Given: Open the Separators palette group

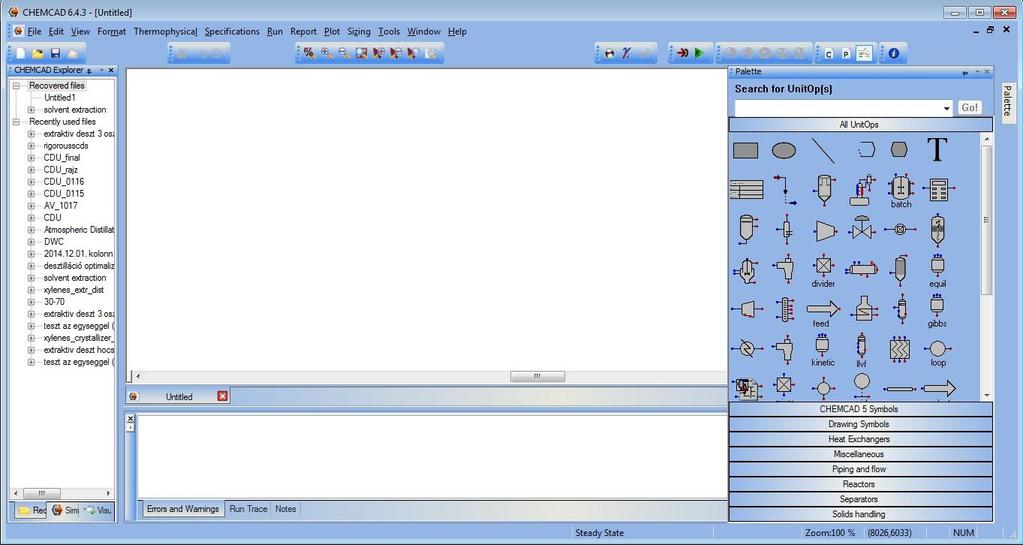Looking at the screenshot, I should tap(859, 499).
